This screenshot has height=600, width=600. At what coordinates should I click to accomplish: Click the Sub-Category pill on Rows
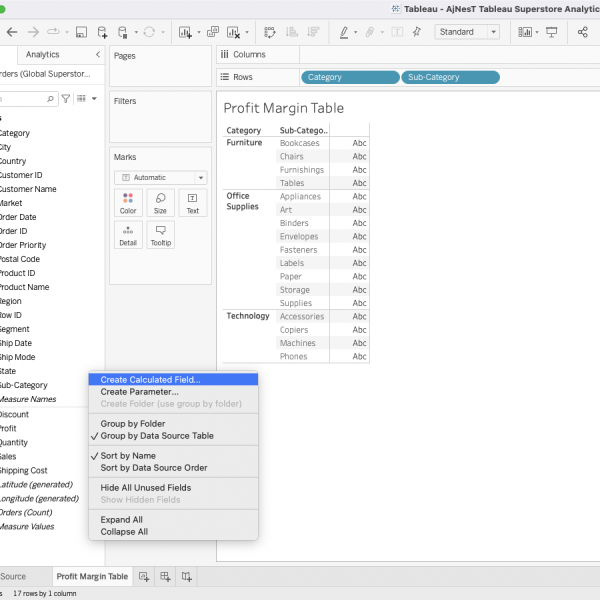pos(450,77)
